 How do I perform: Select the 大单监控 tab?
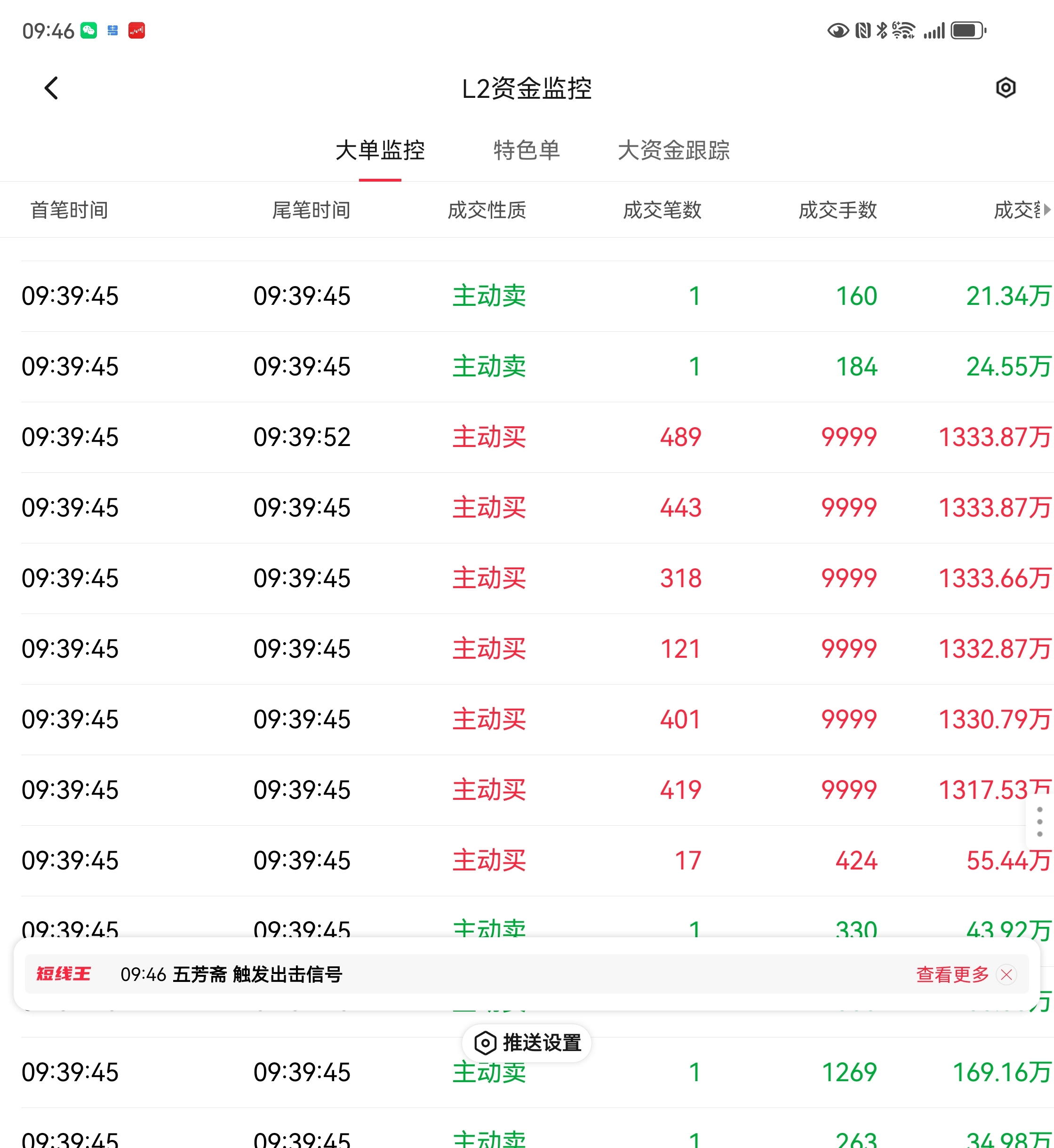pos(380,151)
